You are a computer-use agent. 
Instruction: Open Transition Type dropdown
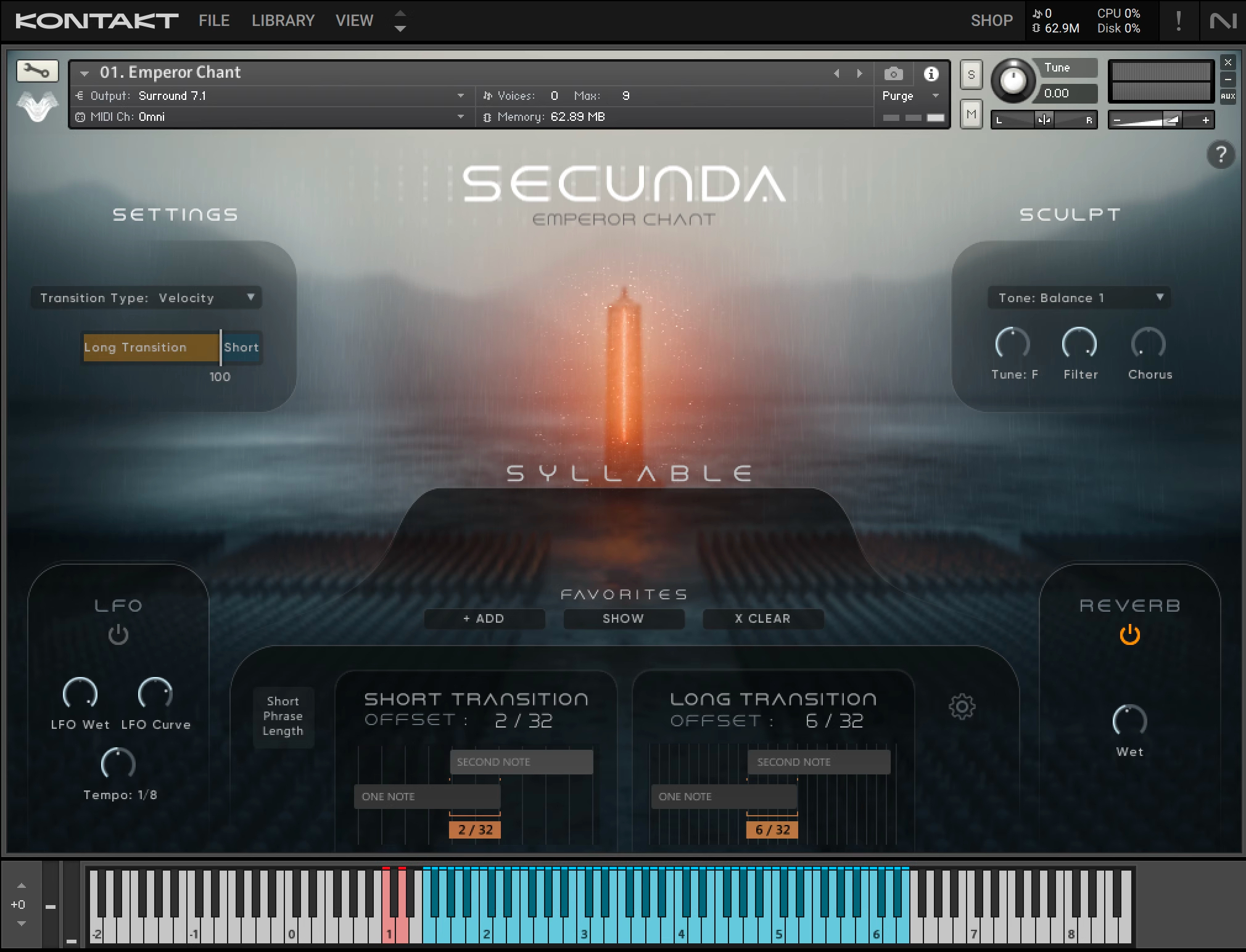click(146, 298)
